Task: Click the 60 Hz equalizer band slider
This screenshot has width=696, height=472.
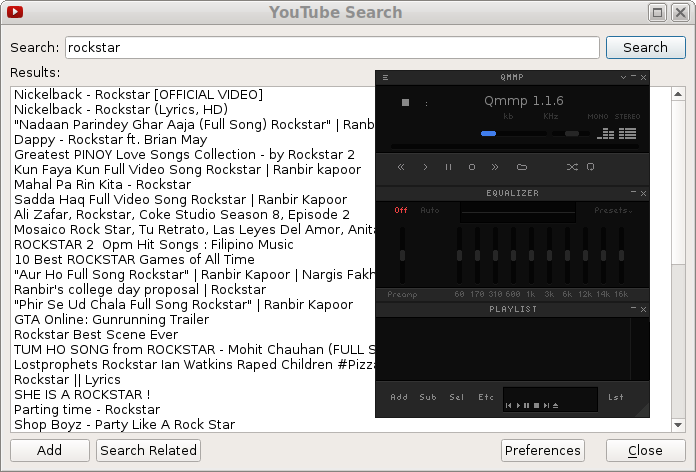Action: 459,255
